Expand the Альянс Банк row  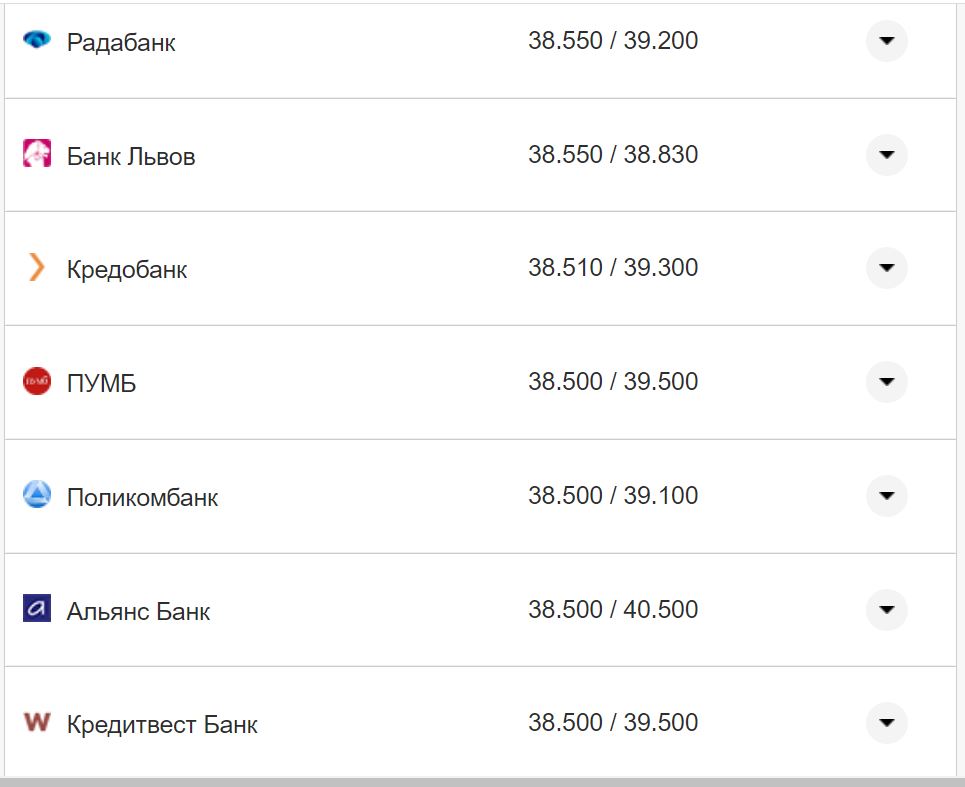click(886, 609)
